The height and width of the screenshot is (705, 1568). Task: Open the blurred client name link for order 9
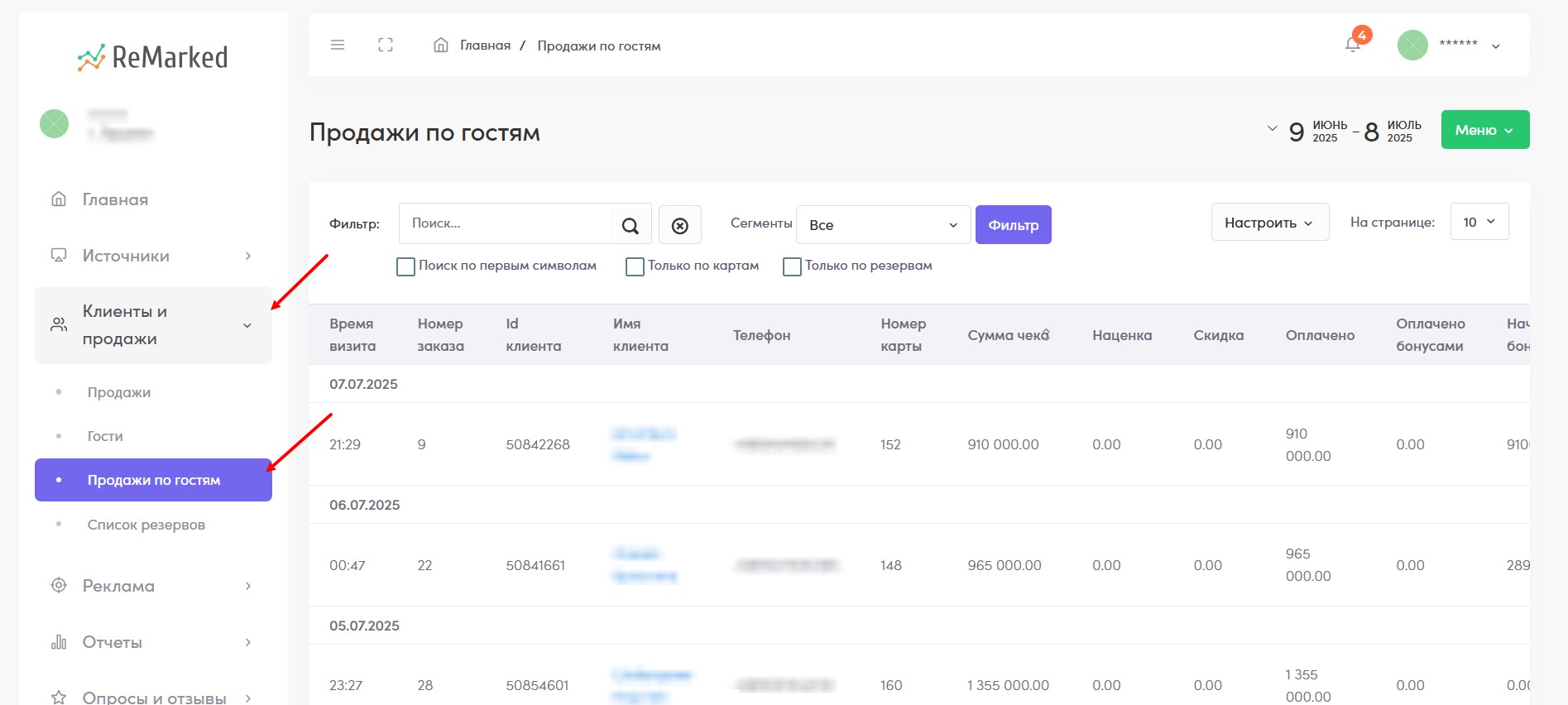point(643,444)
